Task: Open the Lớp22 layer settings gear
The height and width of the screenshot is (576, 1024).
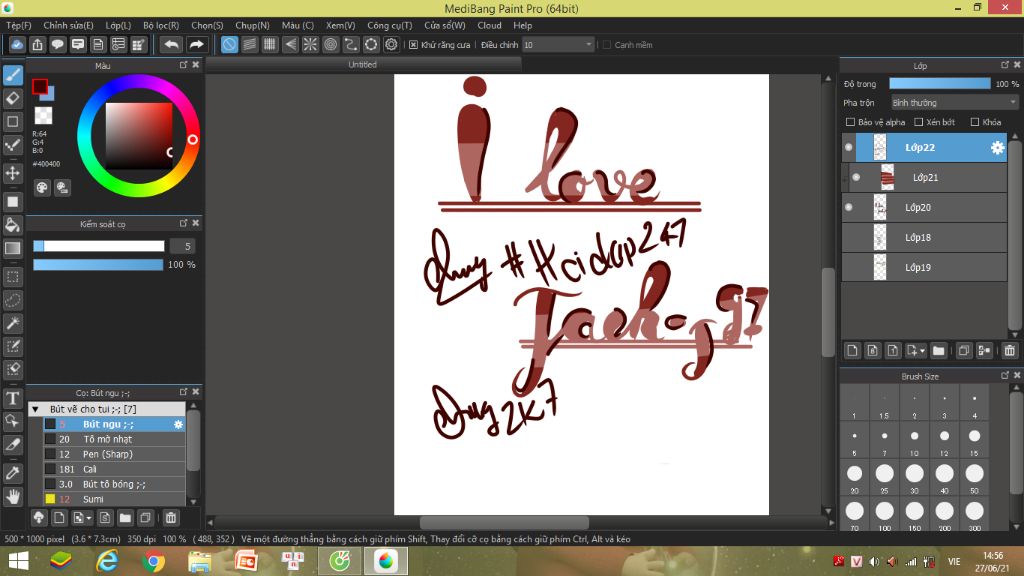Action: 997,148
